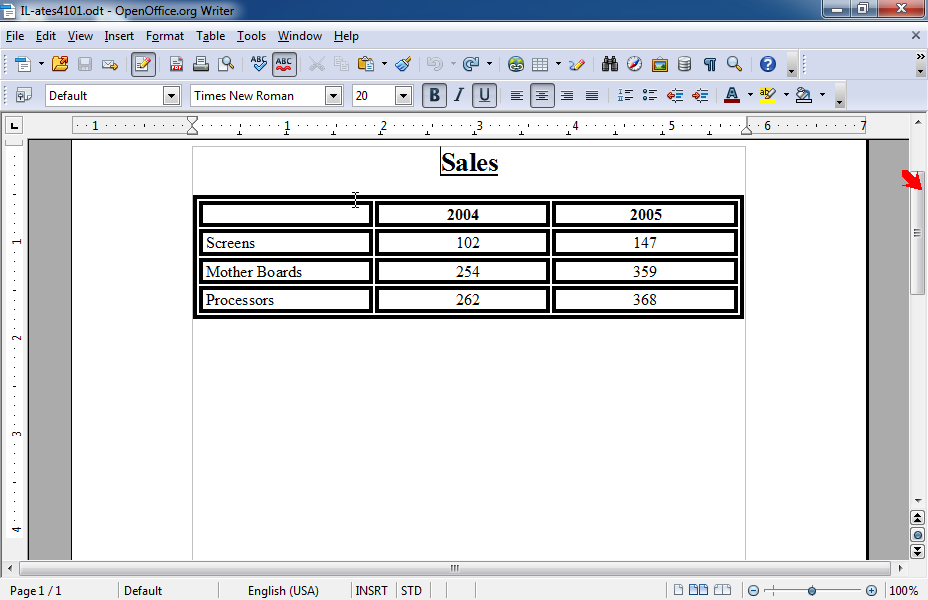Image resolution: width=928 pixels, height=600 pixels.
Task: Toggle underline formatting
Action: pos(484,95)
